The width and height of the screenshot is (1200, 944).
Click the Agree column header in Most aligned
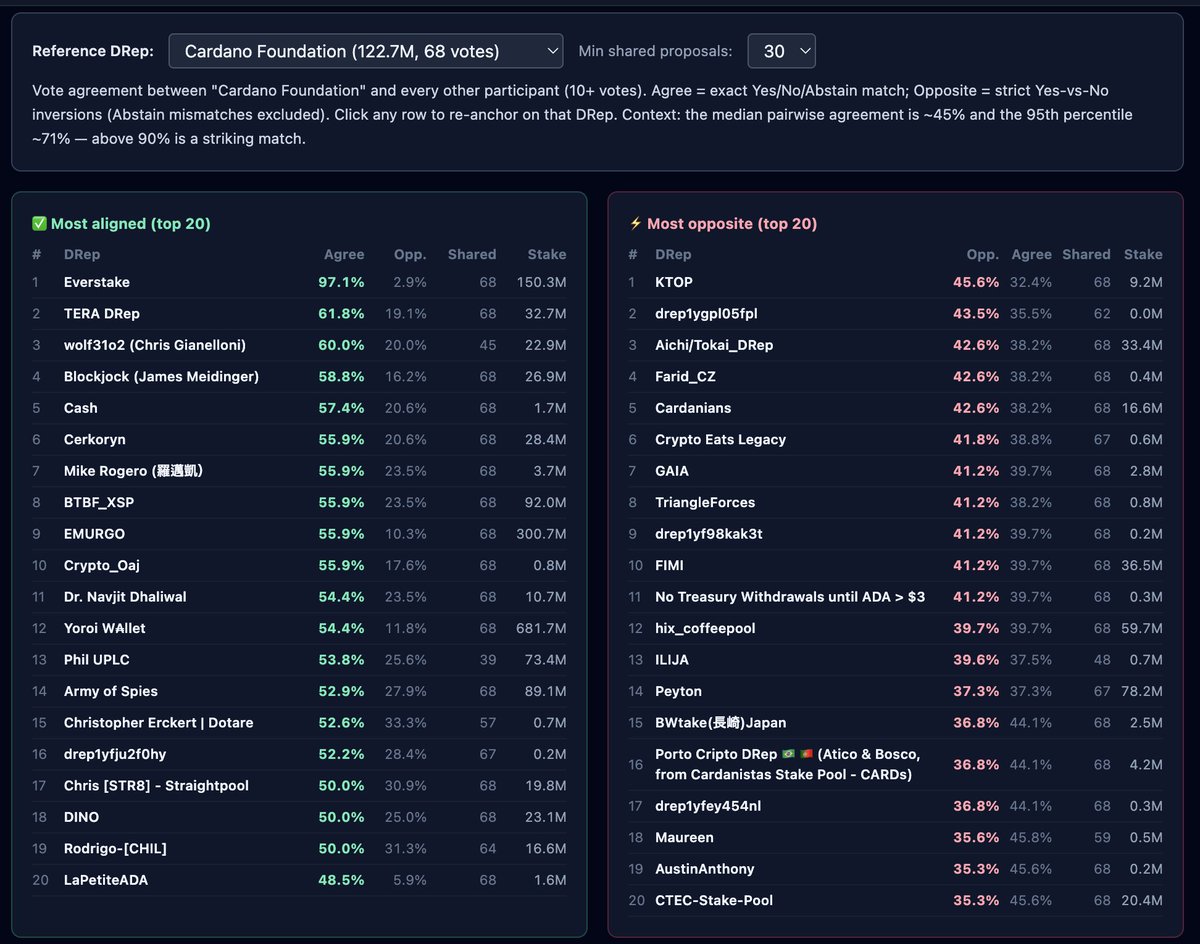(344, 255)
